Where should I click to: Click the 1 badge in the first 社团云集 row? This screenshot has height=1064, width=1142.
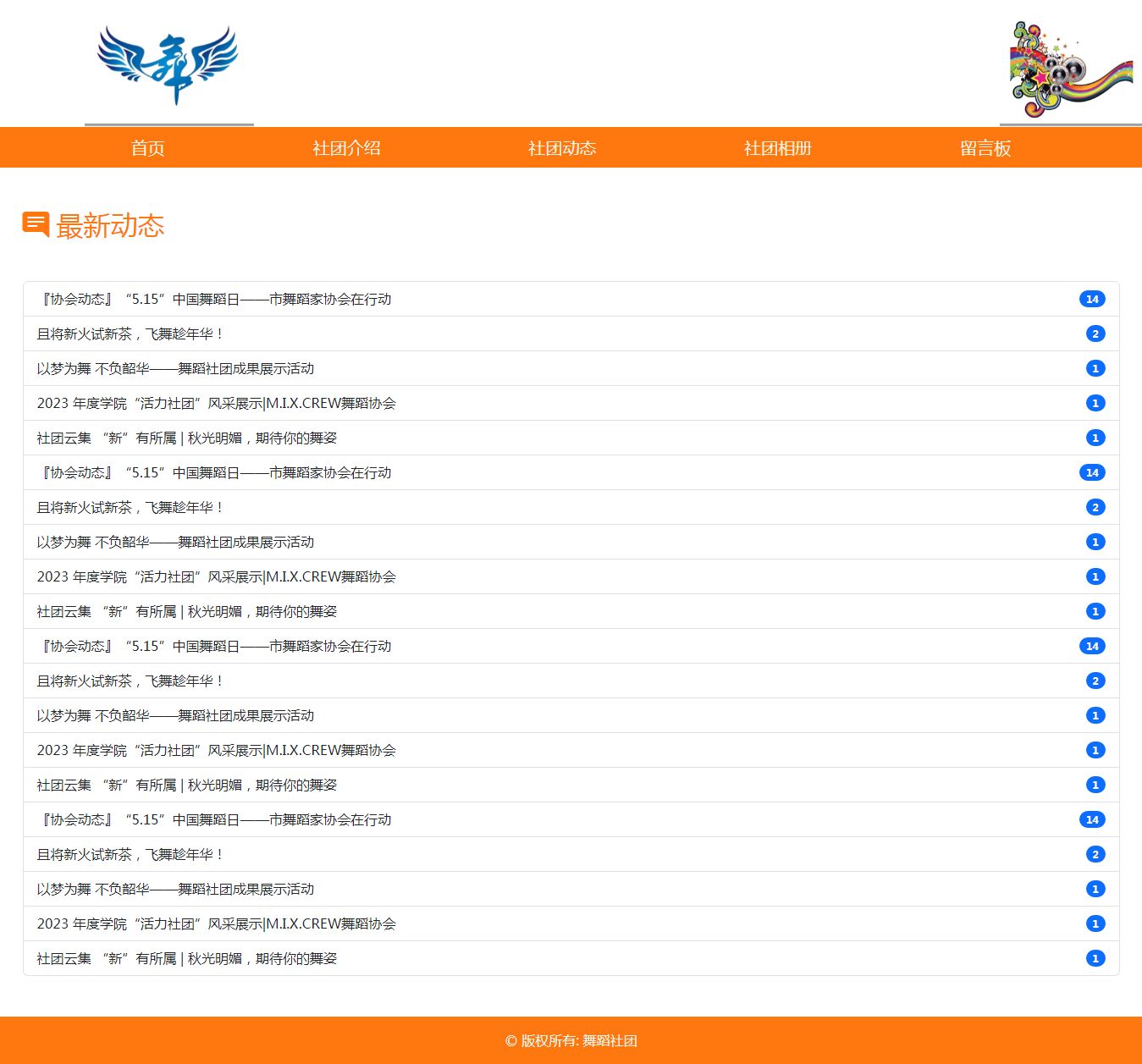[1095, 438]
